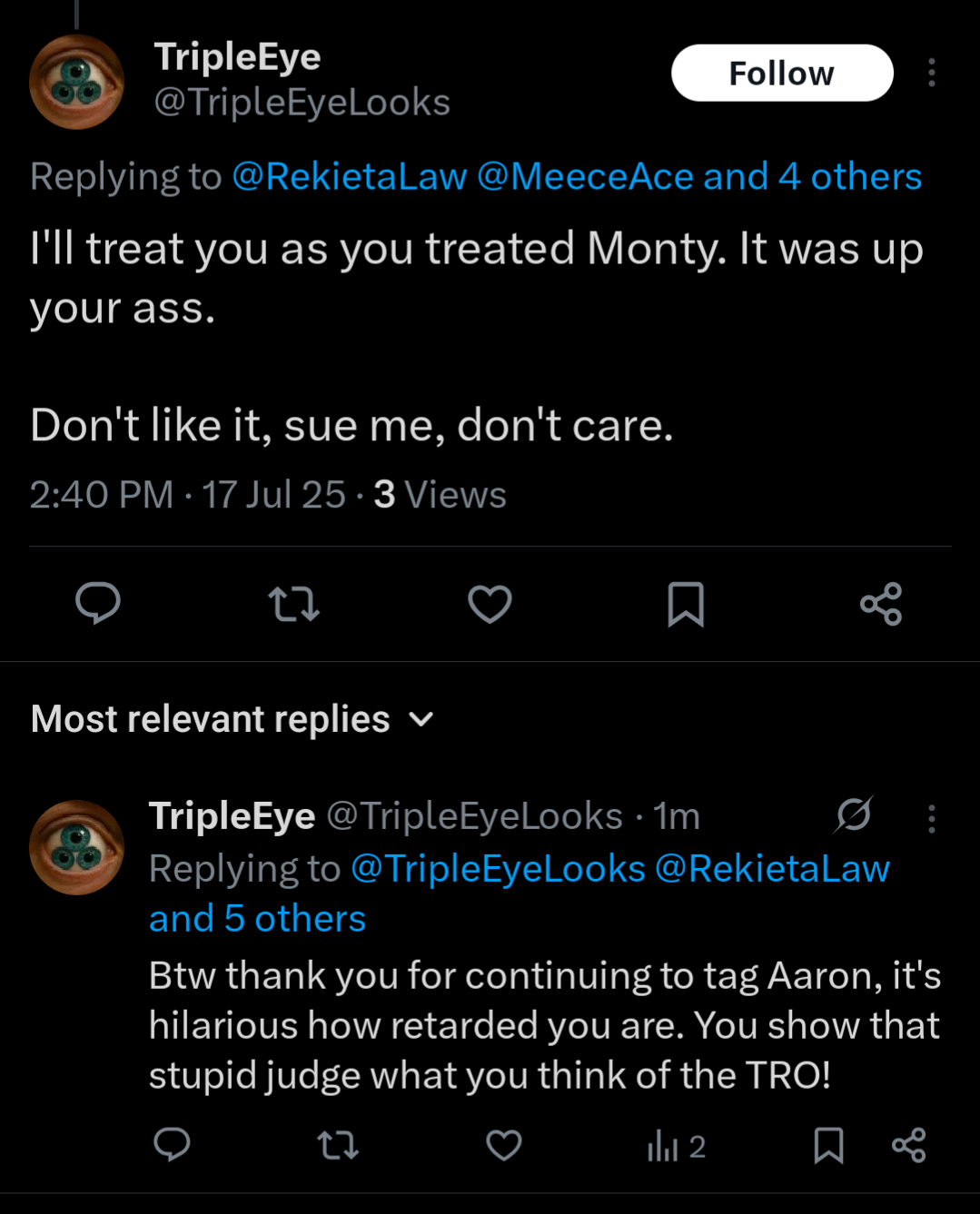980x1214 pixels.
Task: Open the '3 Views' count details
Action: pyautogui.click(x=440, y=495)
